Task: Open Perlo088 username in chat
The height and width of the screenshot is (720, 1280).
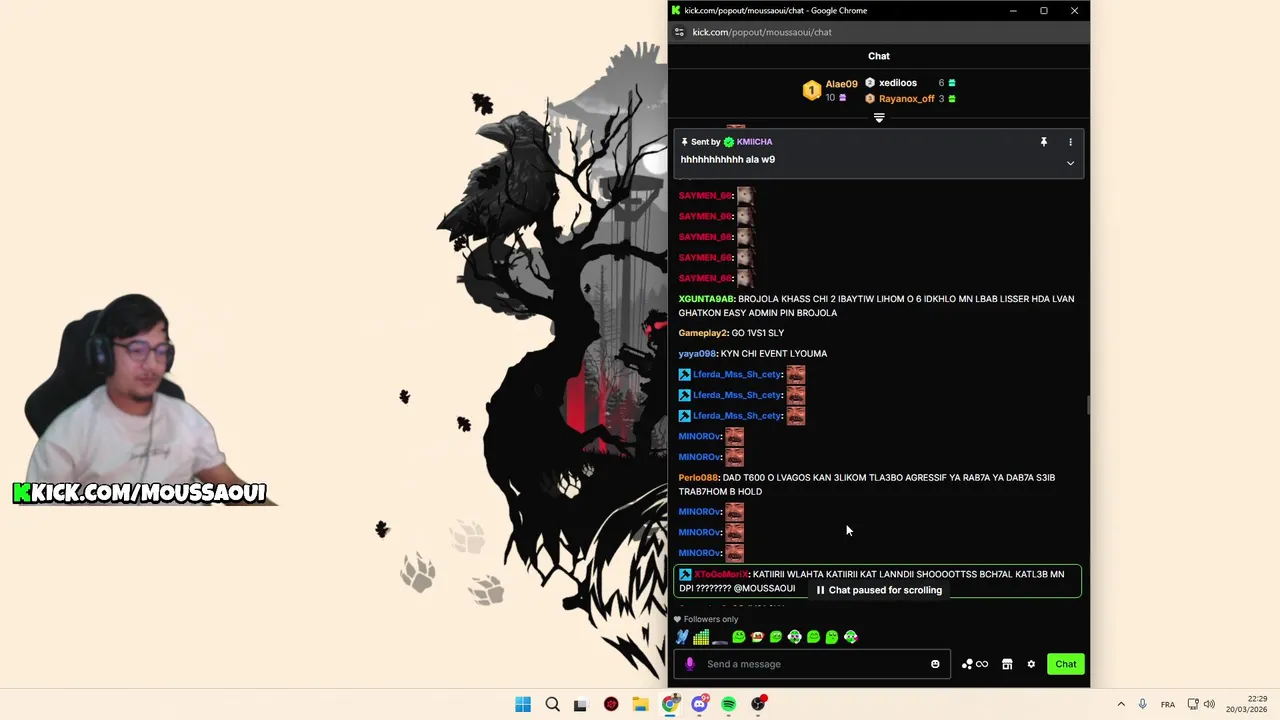Action: coord(698,478)
